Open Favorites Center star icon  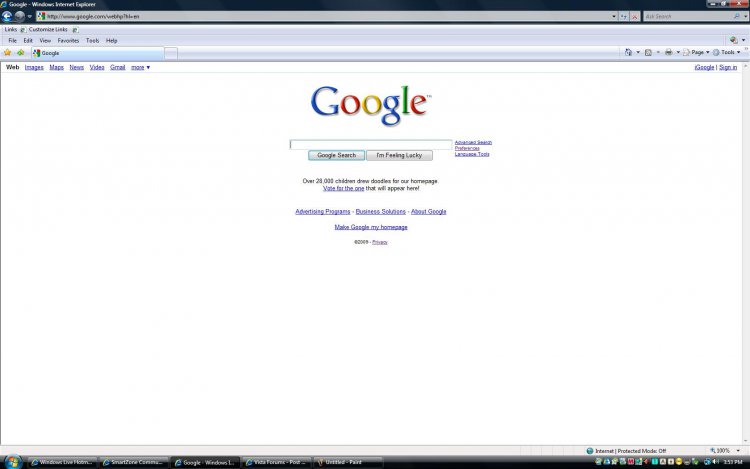pos(7,53)
